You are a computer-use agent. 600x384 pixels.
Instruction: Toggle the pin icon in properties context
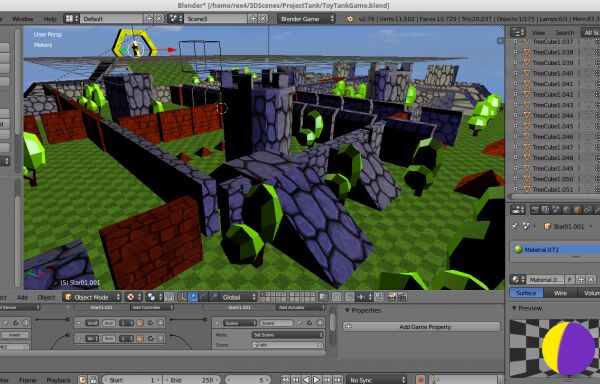tap(515, 226)
